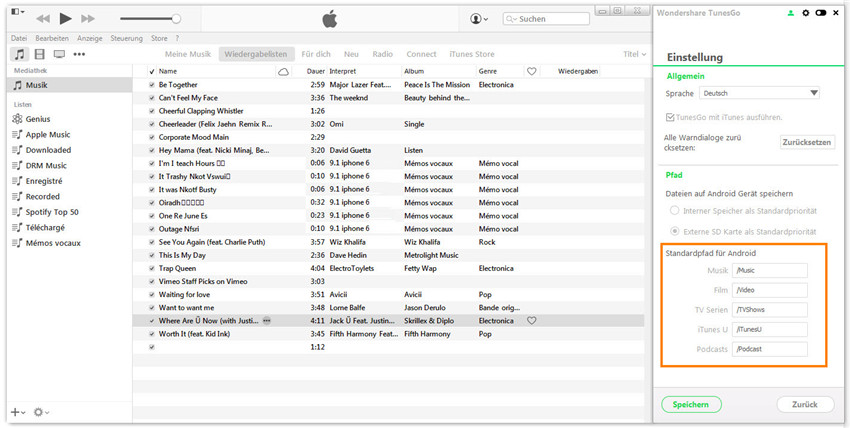Sort by the Dauer column header
This screenshot has height=428, width=850.
pyautogui.click(x=315, y=72)
